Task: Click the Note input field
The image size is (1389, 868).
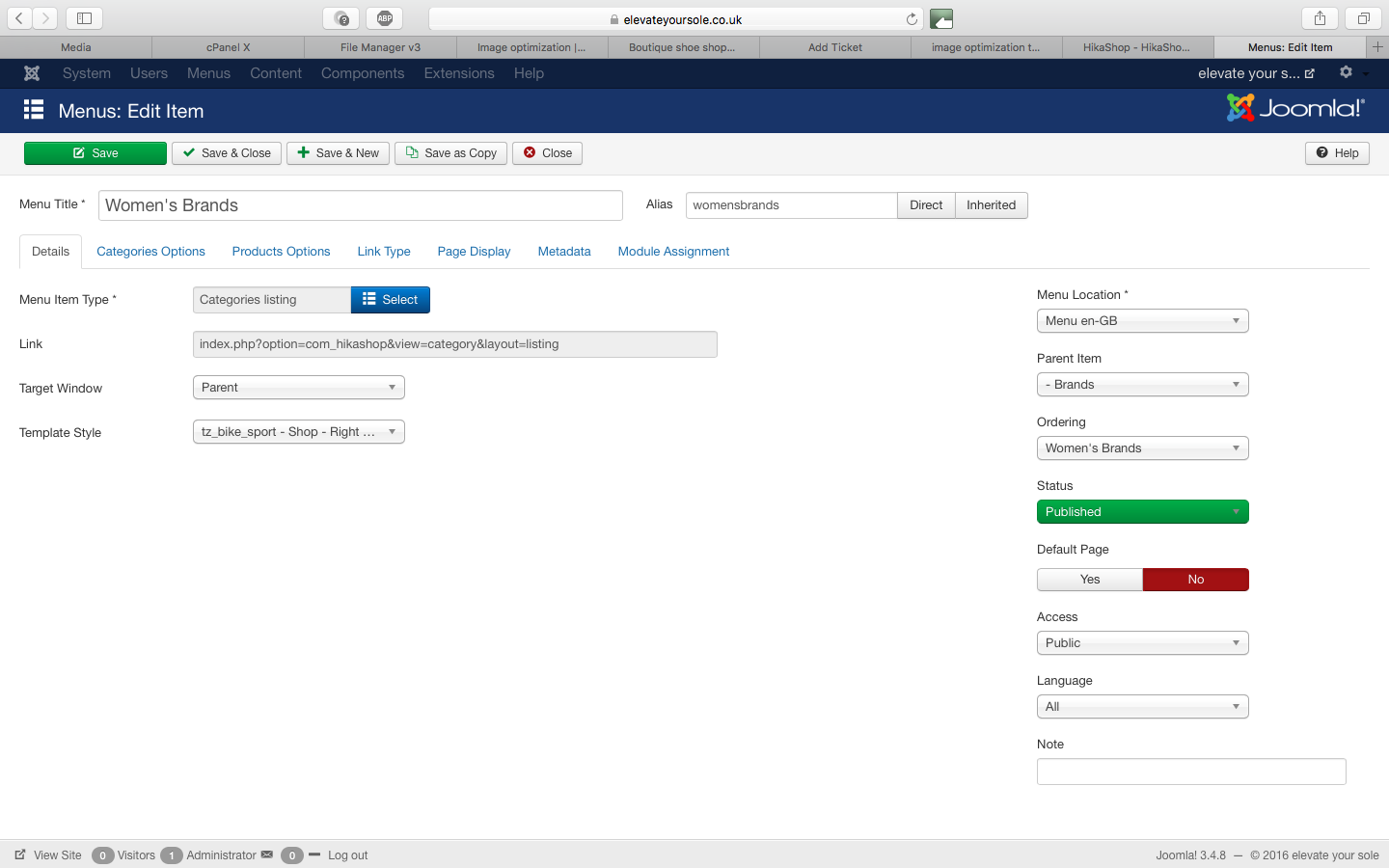Action: pyautogui.click(x=1191, y=772)
